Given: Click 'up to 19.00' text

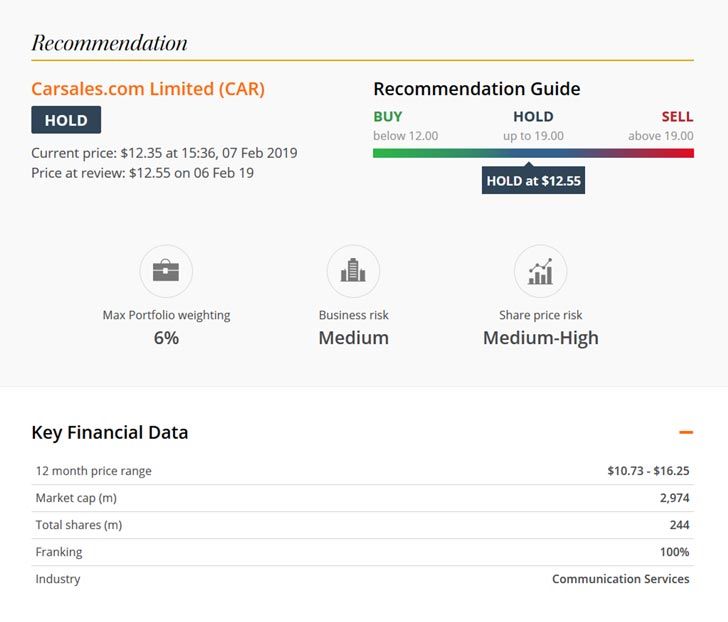Looking at the screenshot, I should [x=533, y=136].
